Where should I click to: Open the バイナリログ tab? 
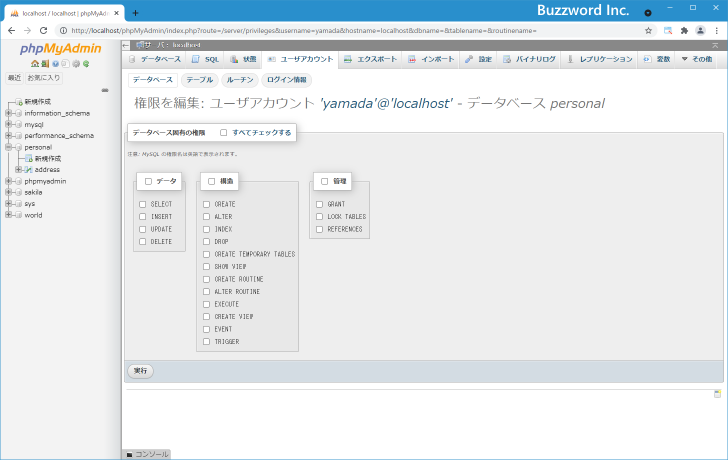click(529, 59)
